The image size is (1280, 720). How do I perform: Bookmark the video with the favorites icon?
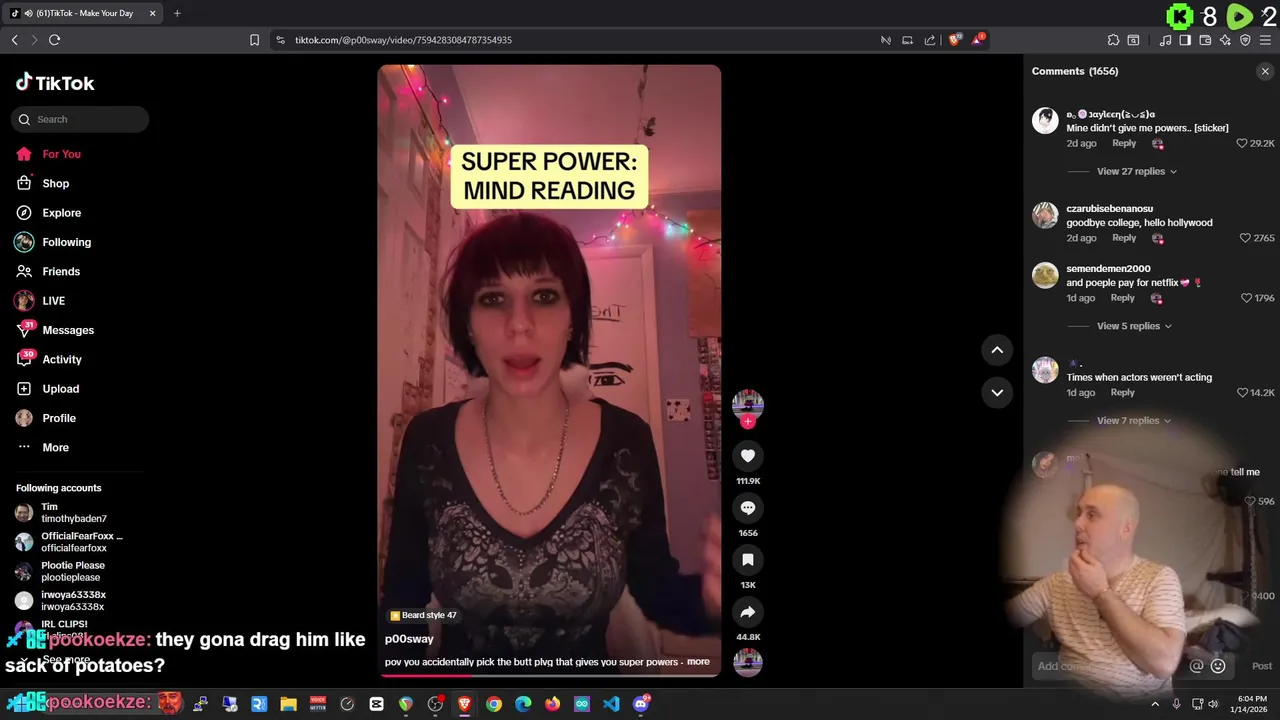747,560
